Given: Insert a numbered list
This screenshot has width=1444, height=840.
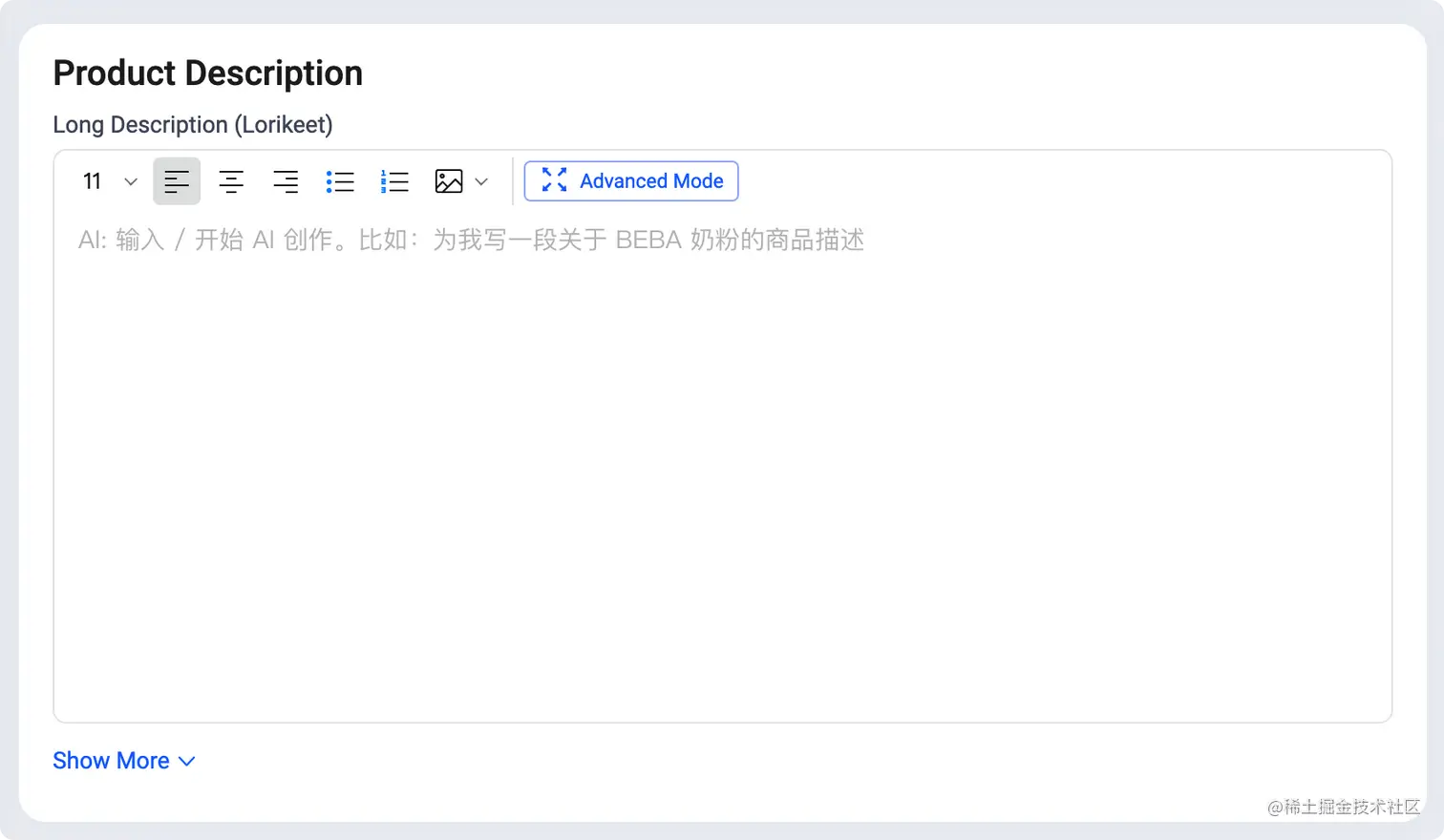Looking at the screenshot, I should 394,181.
